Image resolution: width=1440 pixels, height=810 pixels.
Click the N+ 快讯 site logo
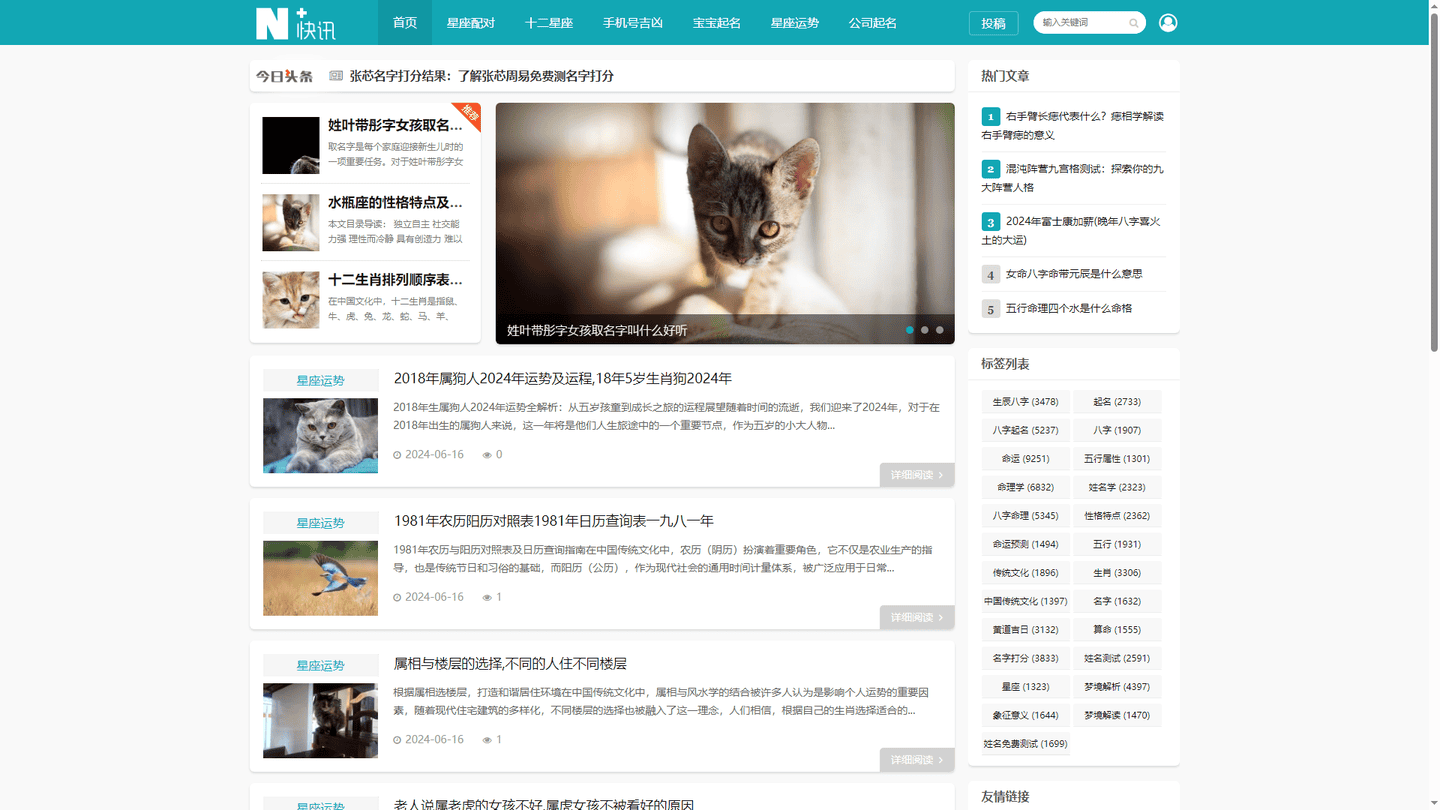(x=296, y=23)
